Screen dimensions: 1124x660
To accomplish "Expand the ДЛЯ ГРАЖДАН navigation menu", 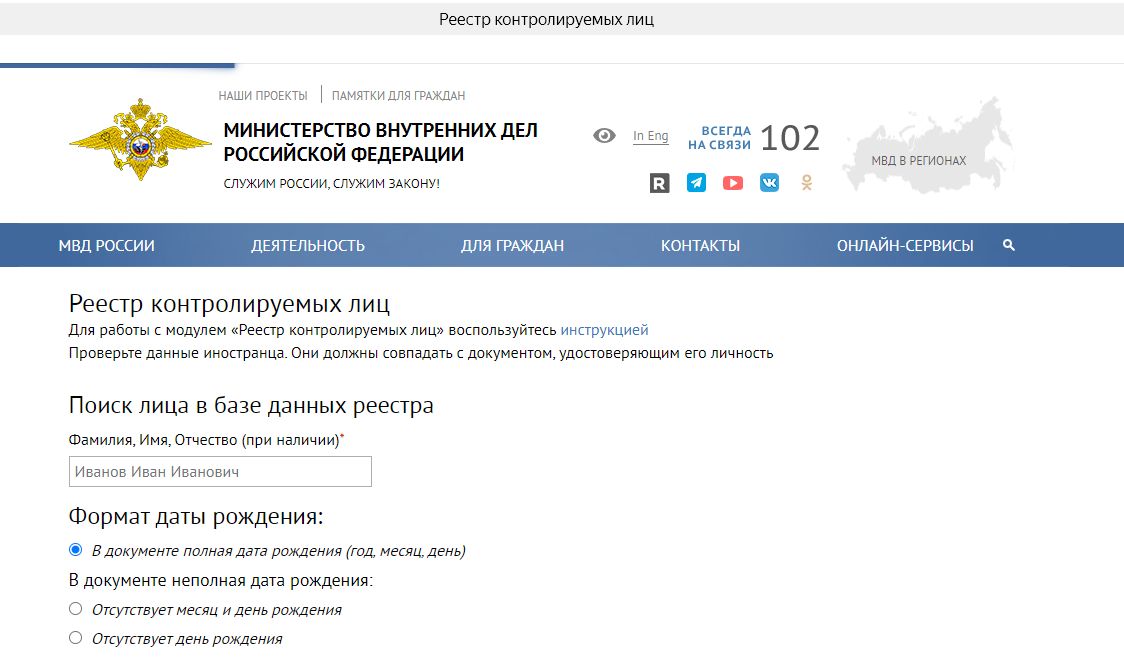I will [x=512, y=246].
